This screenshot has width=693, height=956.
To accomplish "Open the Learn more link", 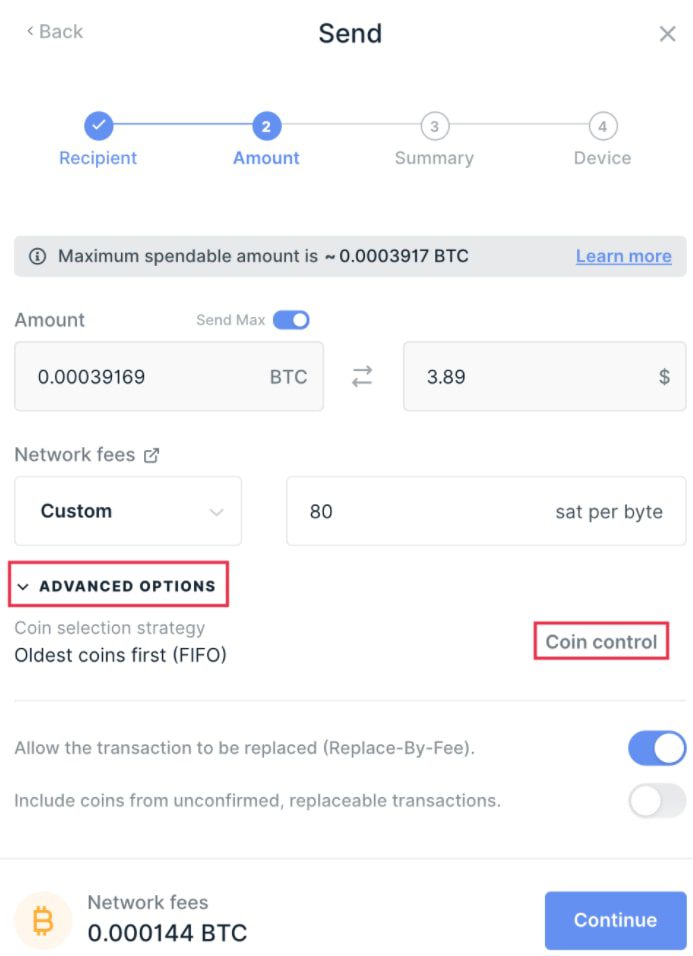I will coord(624,256).
